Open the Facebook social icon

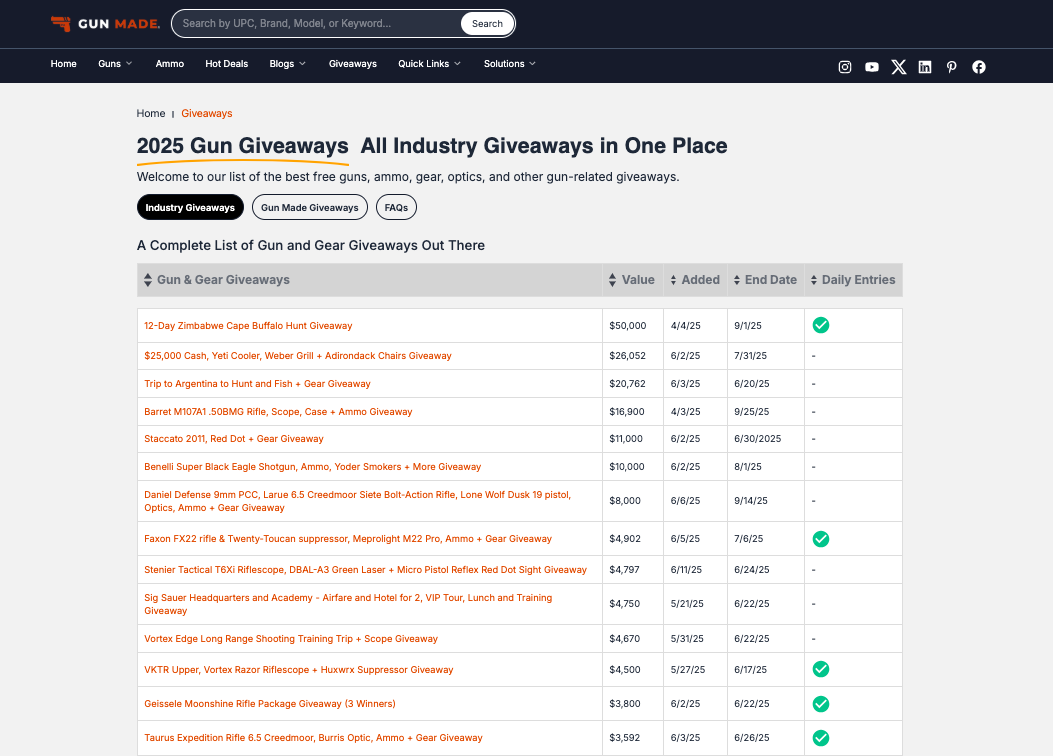[979, 67]
